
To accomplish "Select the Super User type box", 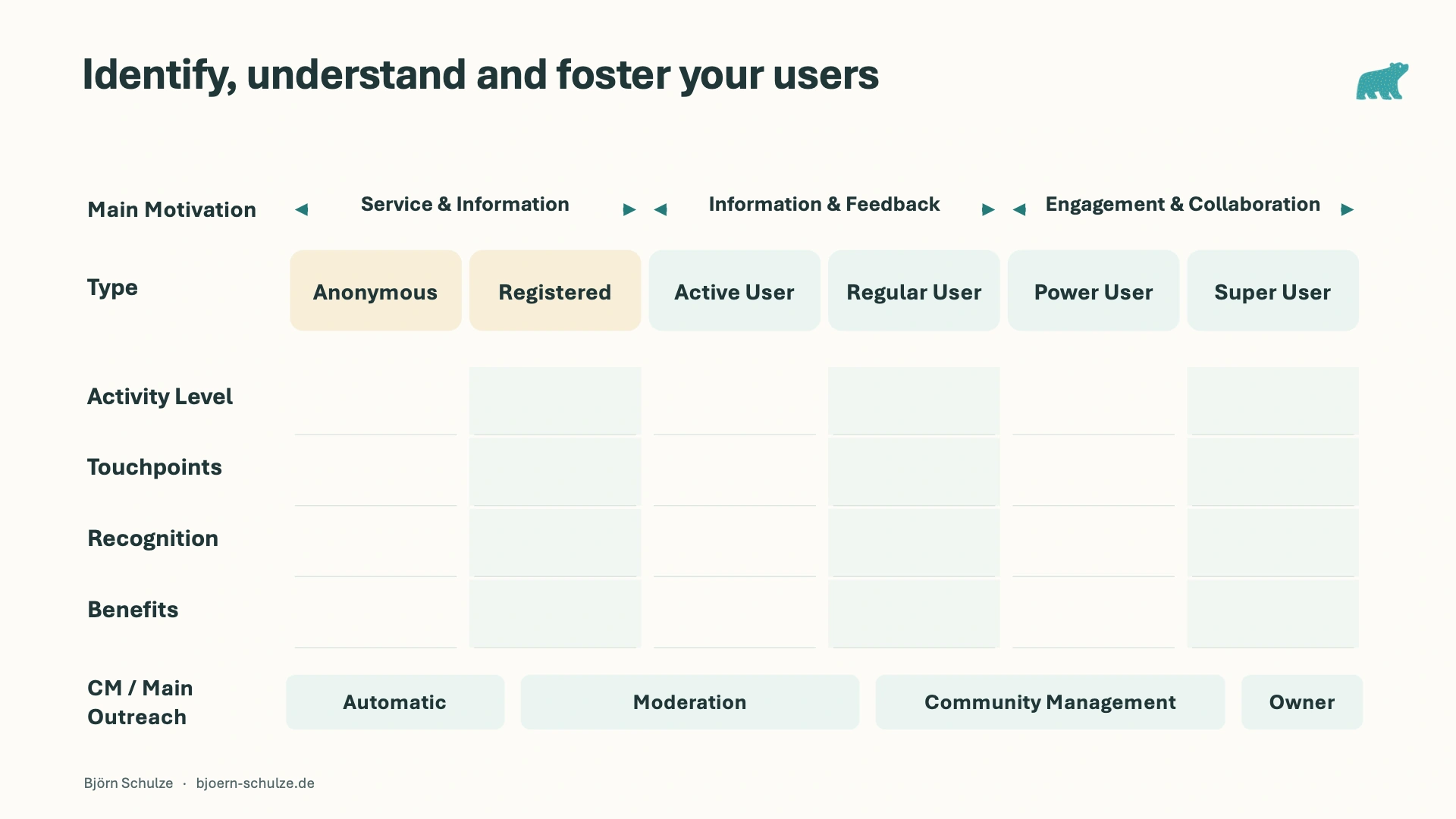I will [1272, 290].
